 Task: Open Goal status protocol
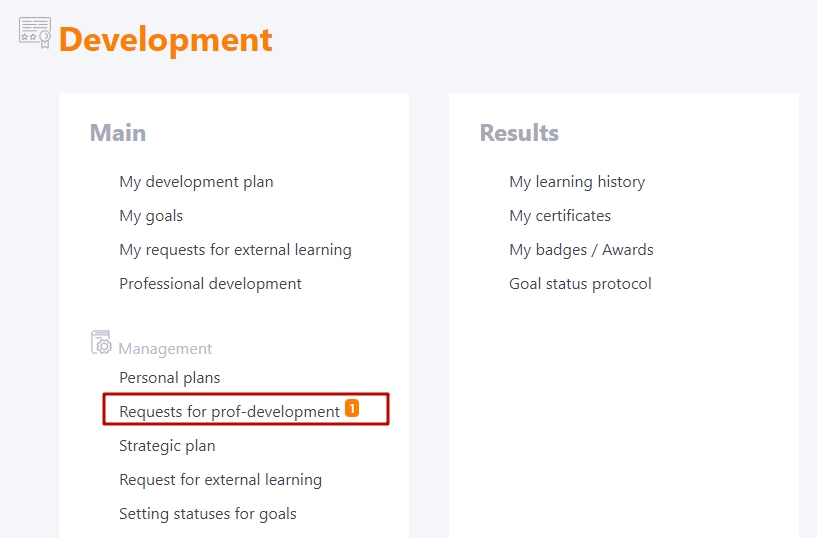(x=580, y=284)
